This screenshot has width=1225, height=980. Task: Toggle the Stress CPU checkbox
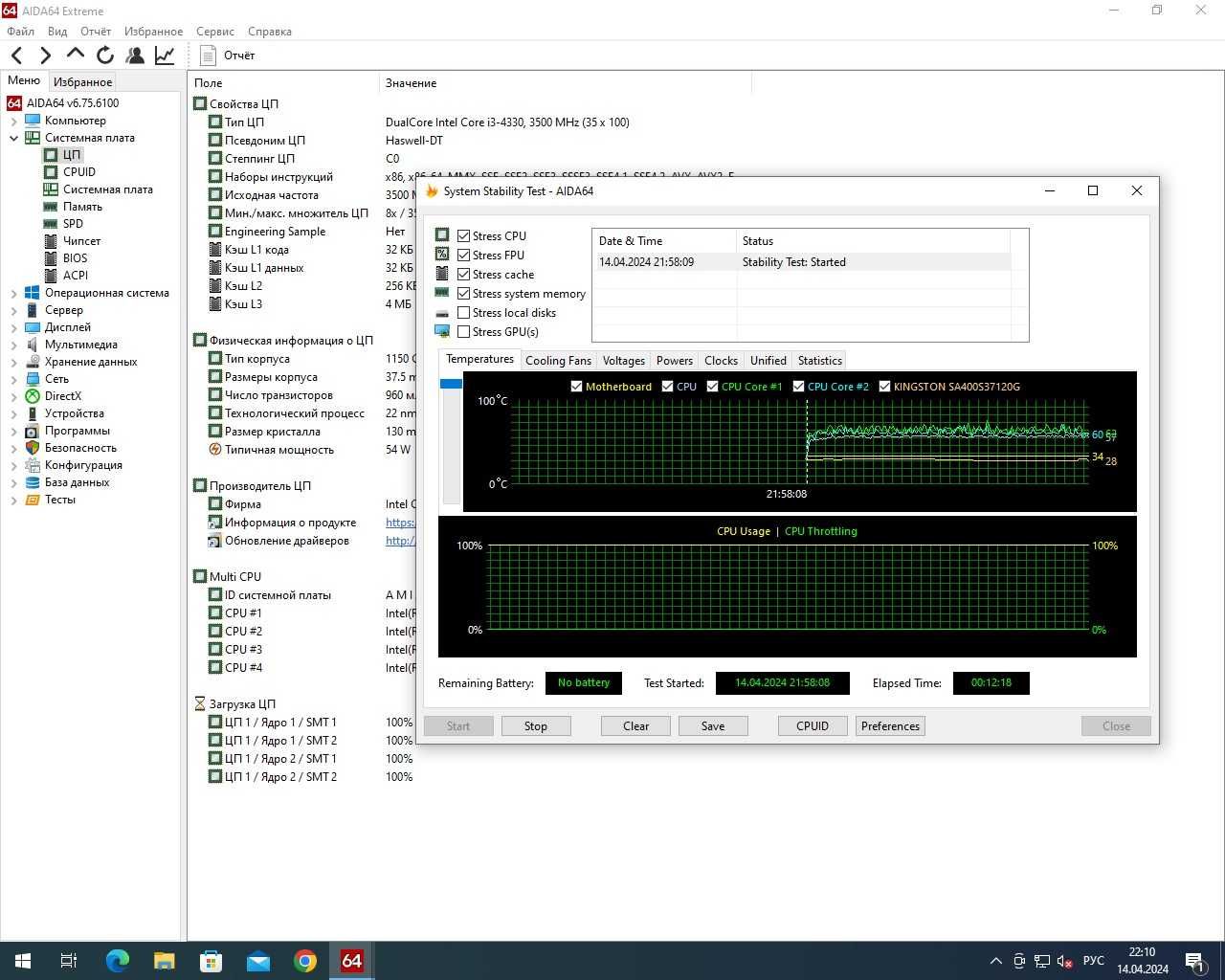tap(463, 235)
